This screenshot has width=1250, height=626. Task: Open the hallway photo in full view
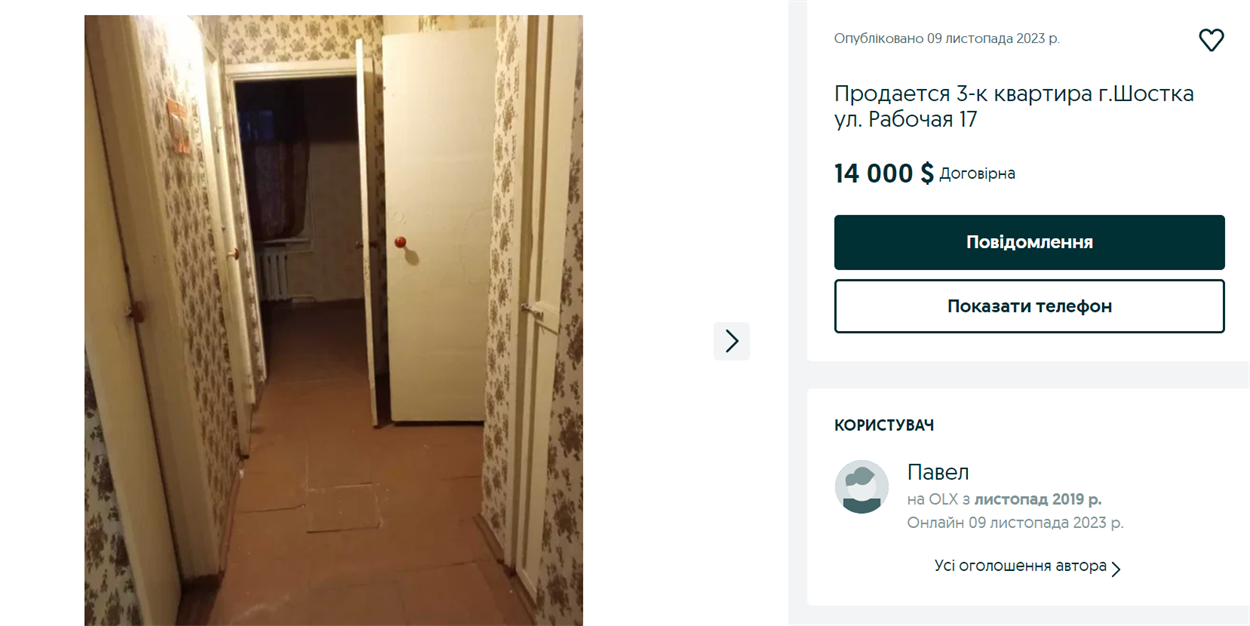pos(333,320)
